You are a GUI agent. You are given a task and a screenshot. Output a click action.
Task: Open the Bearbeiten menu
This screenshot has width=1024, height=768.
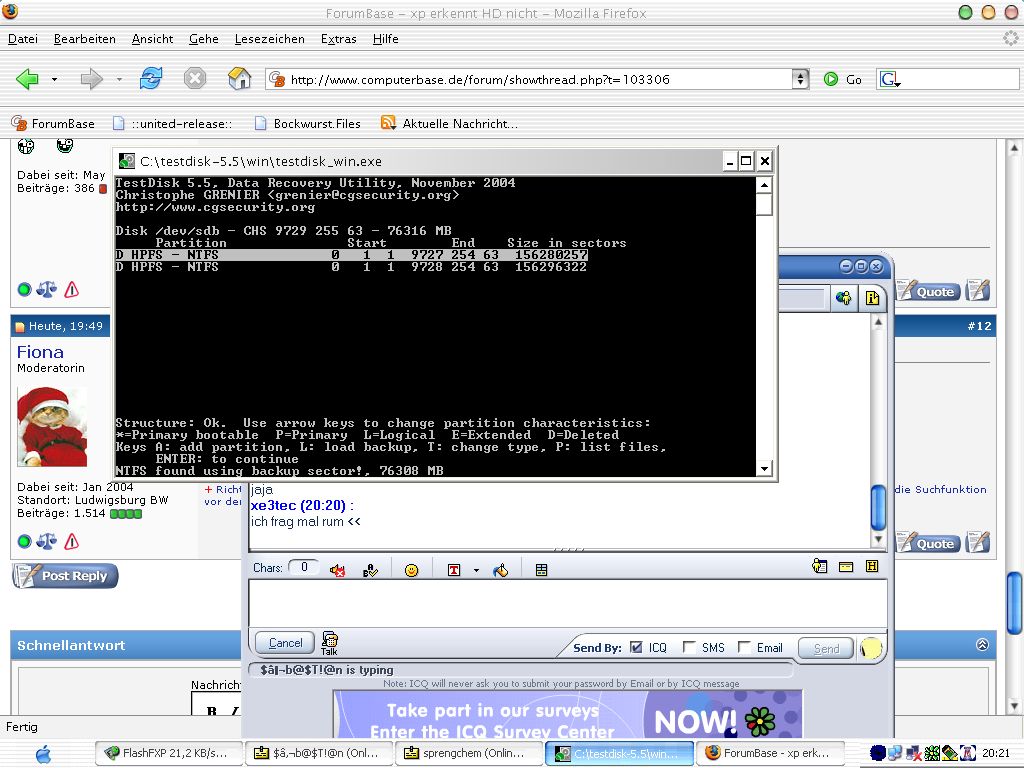click(x=85, y=39)
